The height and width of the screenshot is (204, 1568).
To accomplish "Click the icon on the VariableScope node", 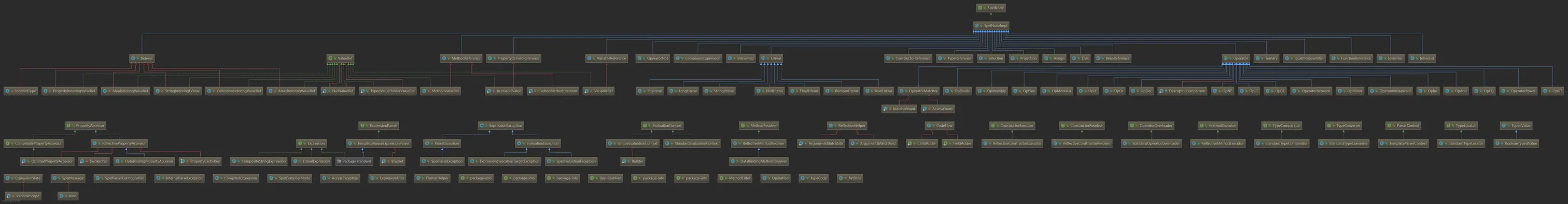I will [8, 196].
